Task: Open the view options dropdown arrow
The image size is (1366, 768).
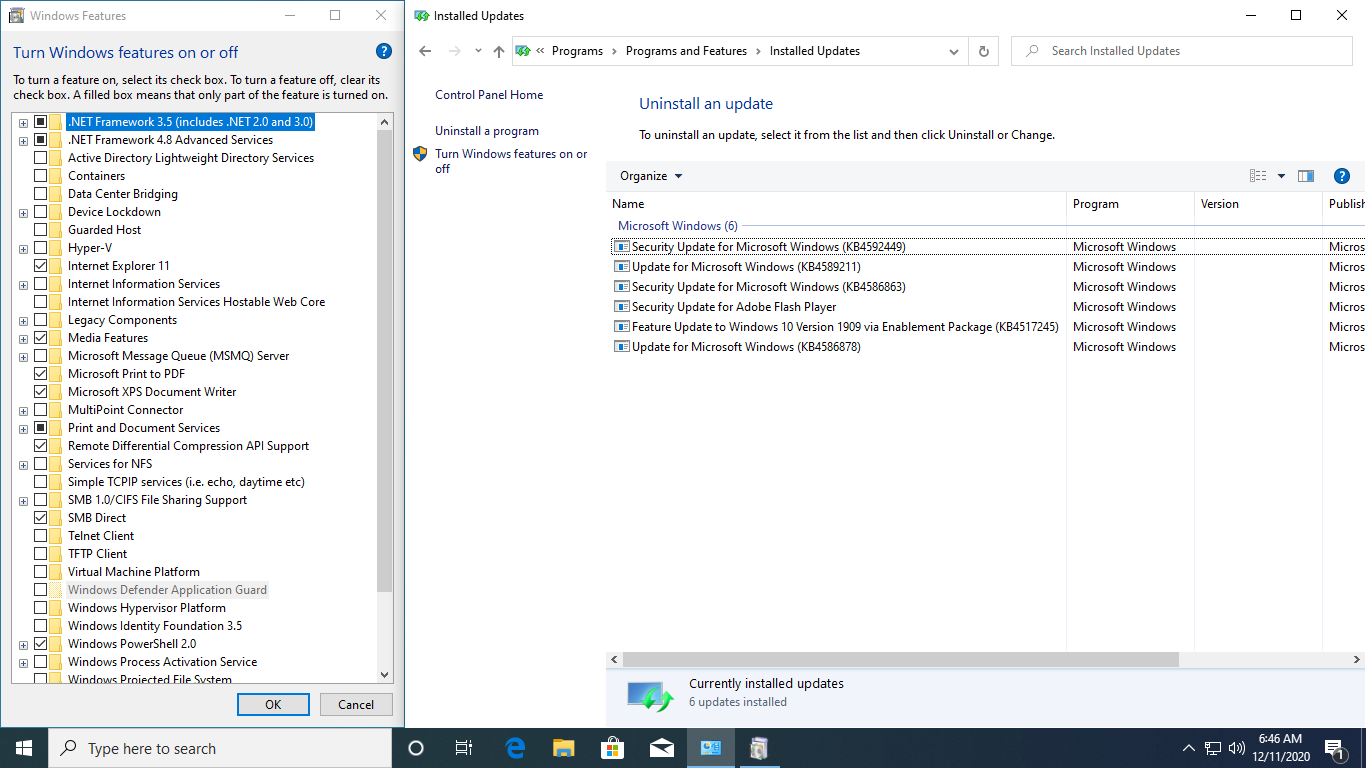Action: point(1281,176)
